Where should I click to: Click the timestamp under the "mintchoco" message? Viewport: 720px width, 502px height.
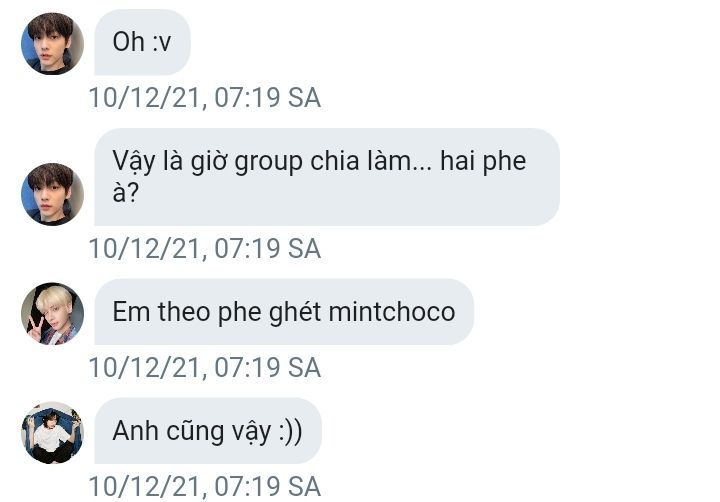point(205,367)
